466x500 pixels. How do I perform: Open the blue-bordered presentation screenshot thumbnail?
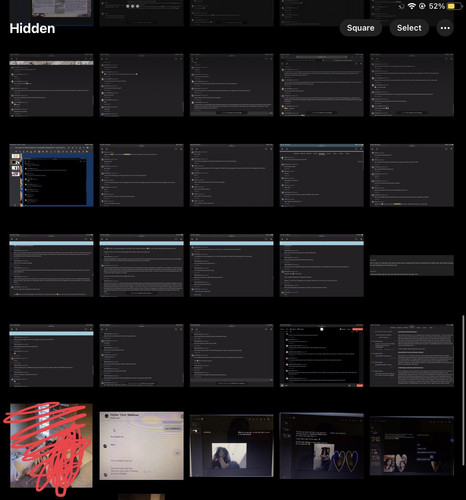click(x=51, y=175)
